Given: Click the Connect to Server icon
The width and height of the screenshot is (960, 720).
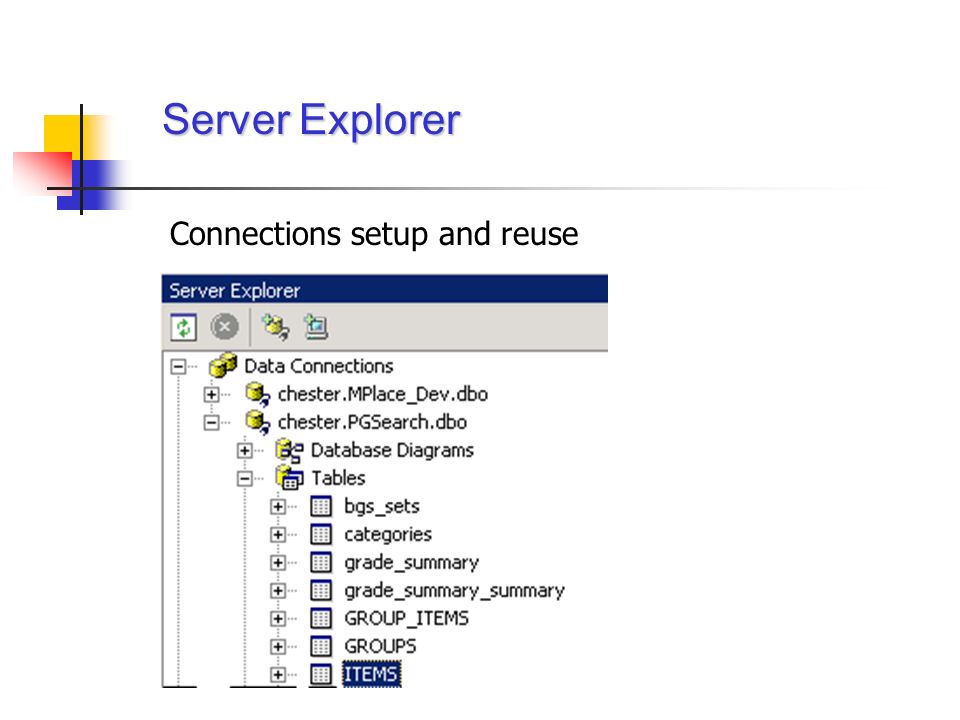Looking at the screenshot, I should [316, 327].
